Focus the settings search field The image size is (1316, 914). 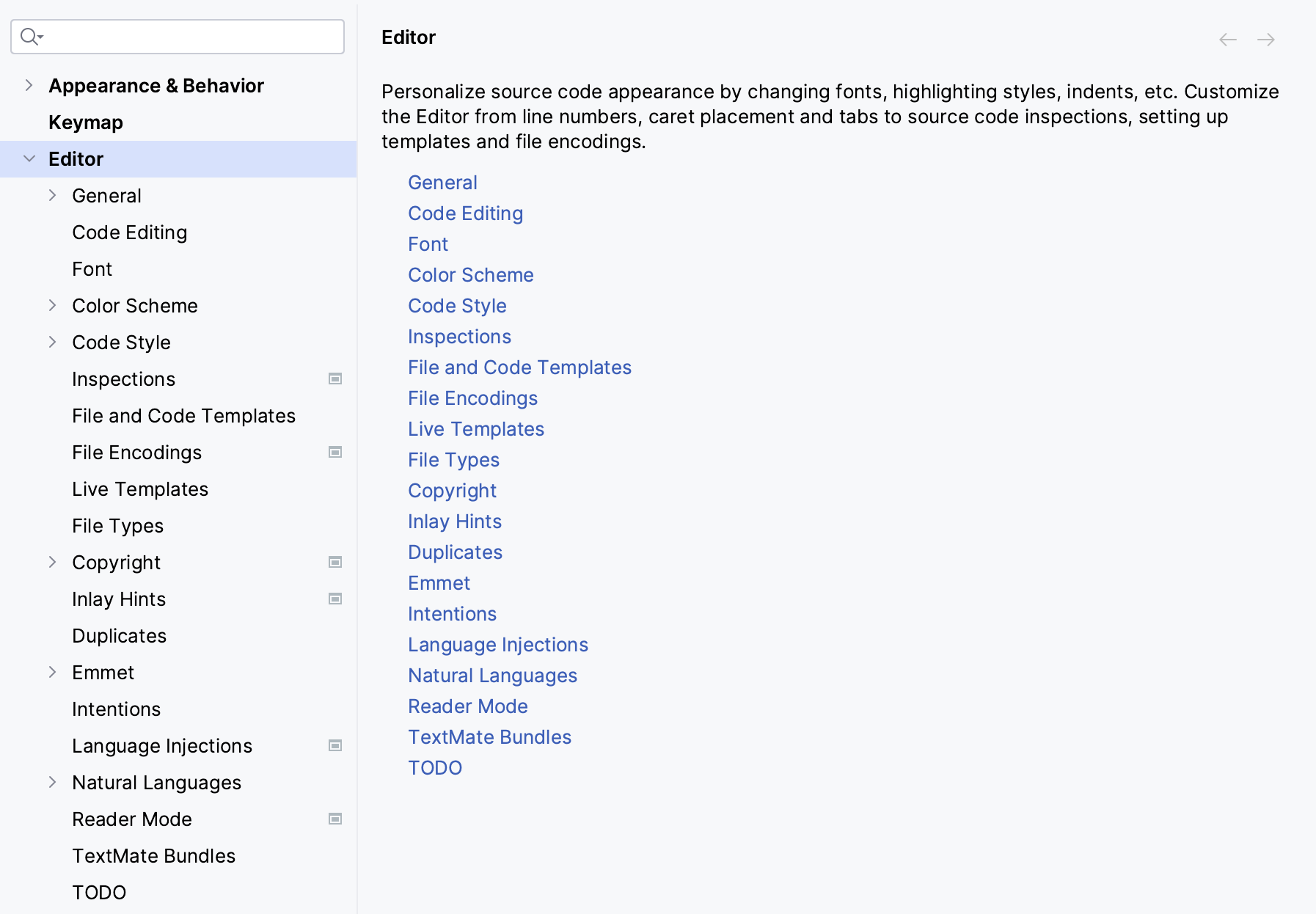point(191,37)
